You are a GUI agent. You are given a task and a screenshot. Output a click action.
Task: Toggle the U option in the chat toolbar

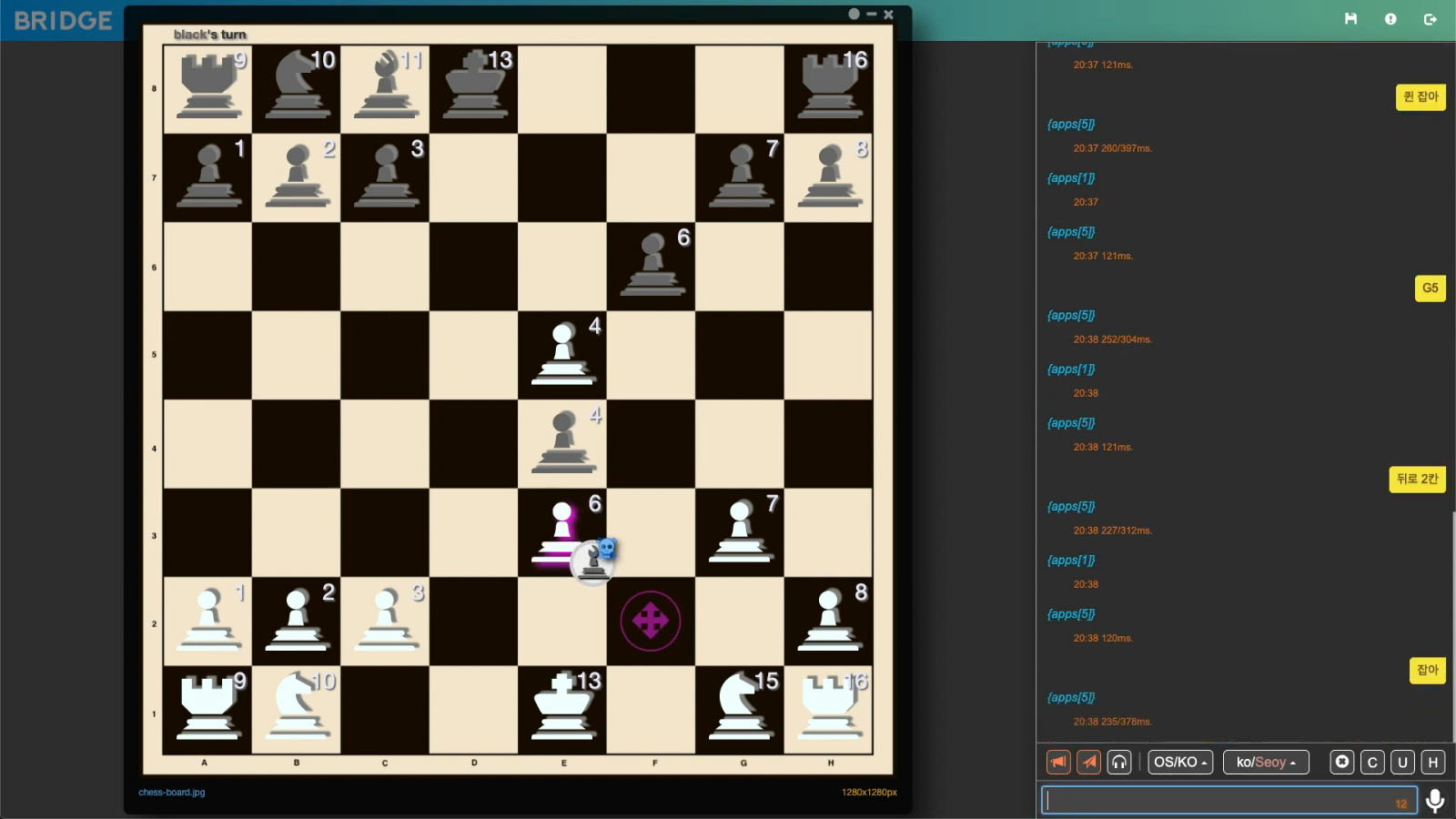1402,762
